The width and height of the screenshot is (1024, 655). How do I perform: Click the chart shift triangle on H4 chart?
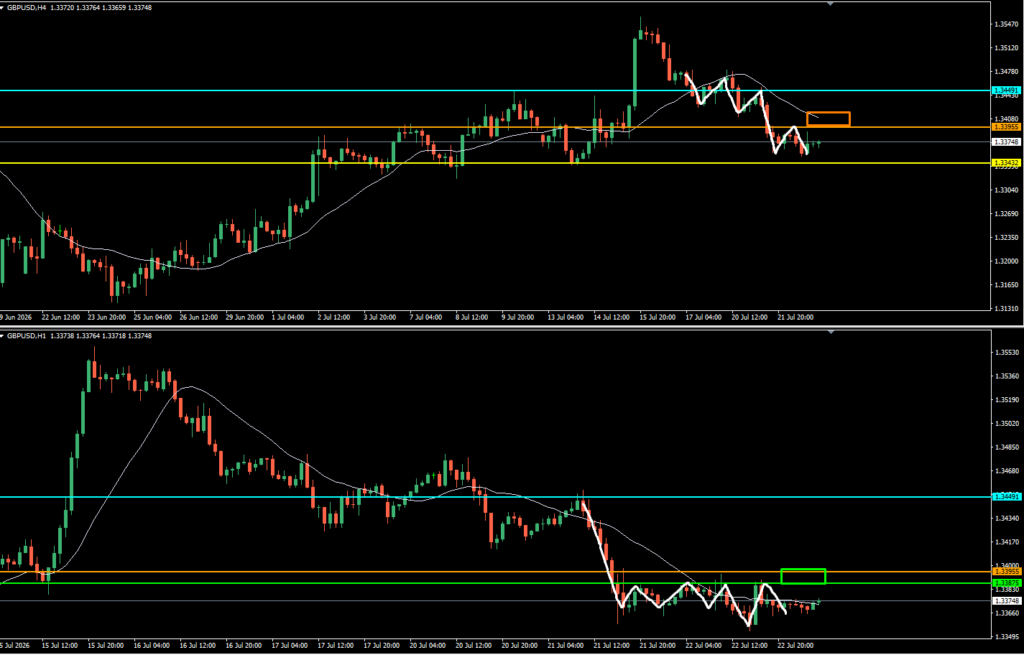pos(831,4)
